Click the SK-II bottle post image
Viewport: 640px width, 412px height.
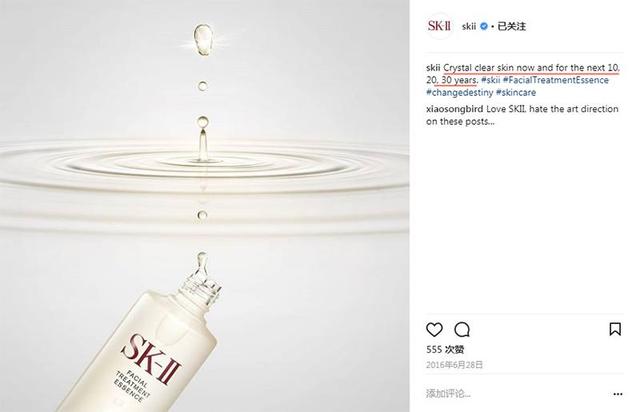(204, 206)
